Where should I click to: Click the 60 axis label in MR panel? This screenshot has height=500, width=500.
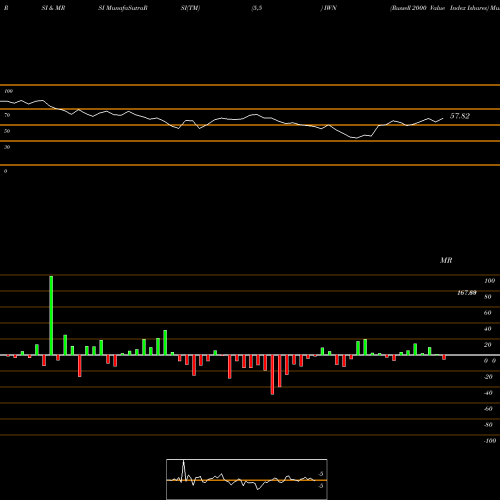click(x=488, y=313)
